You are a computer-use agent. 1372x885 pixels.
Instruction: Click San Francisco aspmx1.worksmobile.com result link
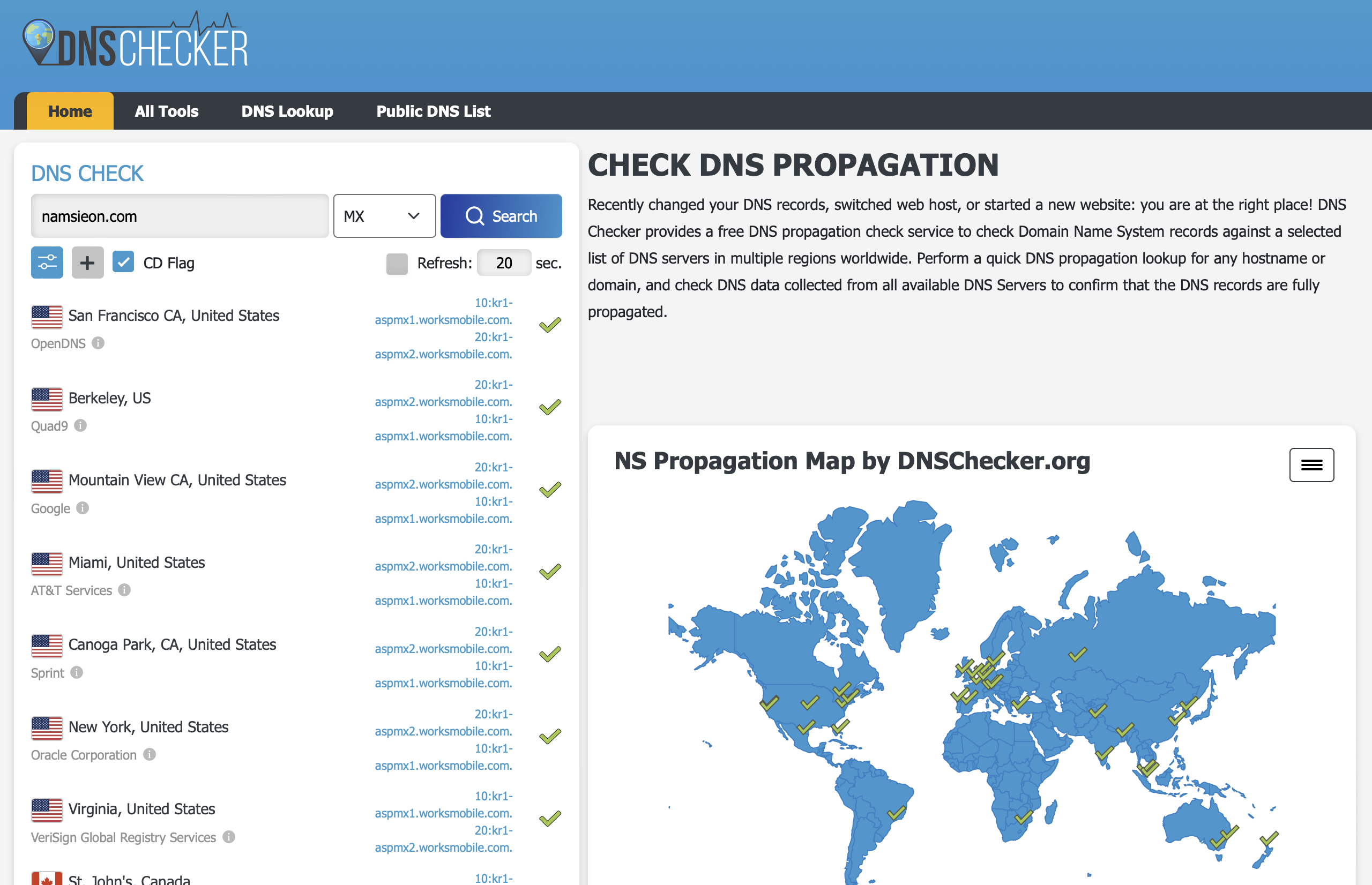[443, 319]
